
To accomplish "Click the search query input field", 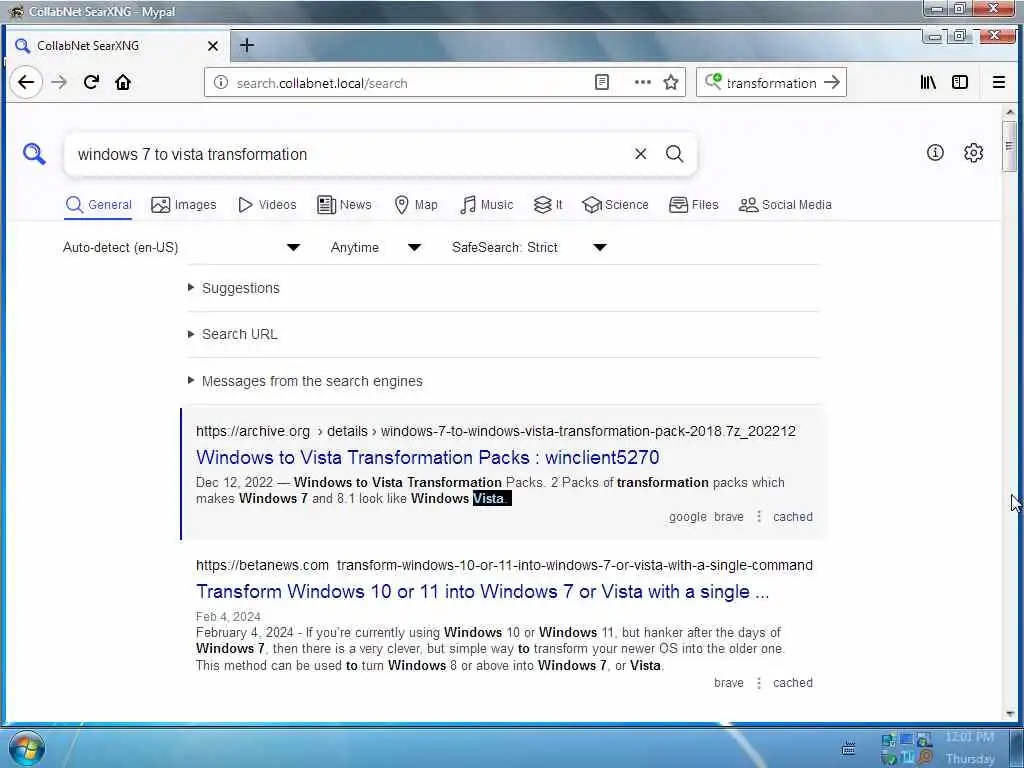I will pos(349,154).
